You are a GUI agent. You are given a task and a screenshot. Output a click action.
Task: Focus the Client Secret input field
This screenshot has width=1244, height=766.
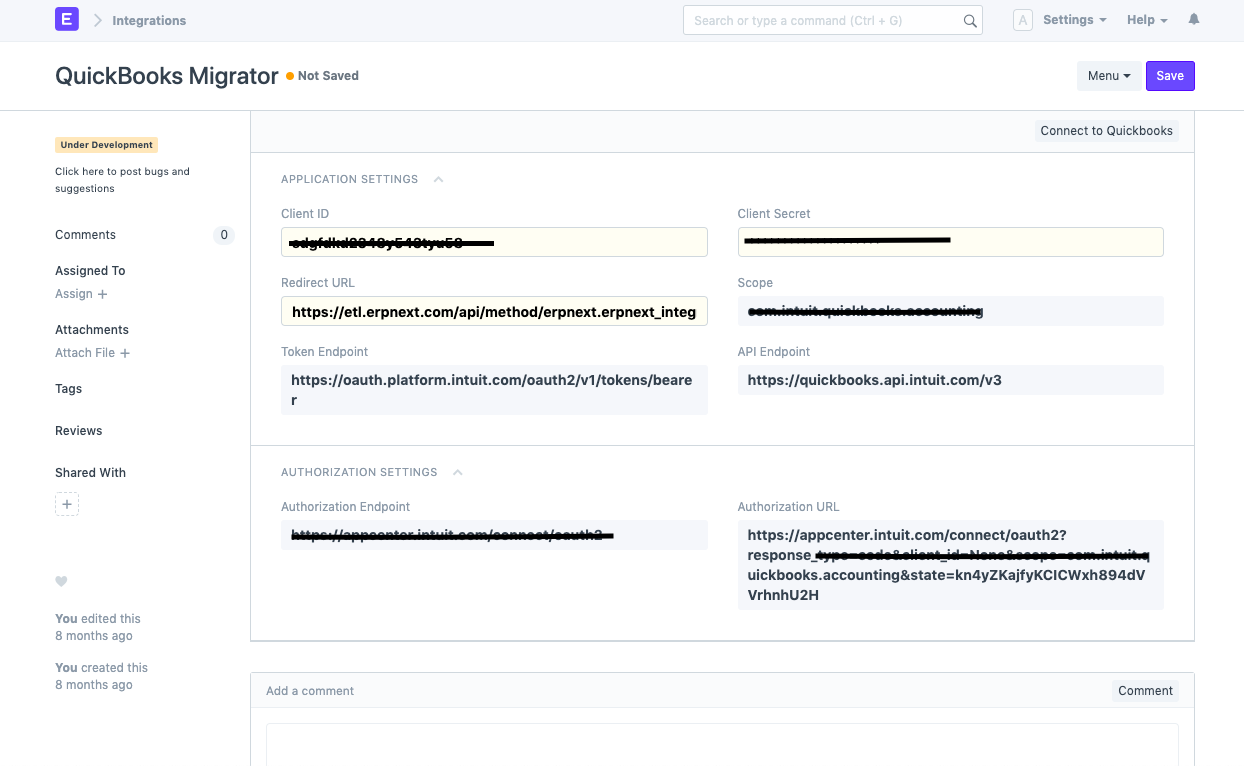click(x=950, y=242)
